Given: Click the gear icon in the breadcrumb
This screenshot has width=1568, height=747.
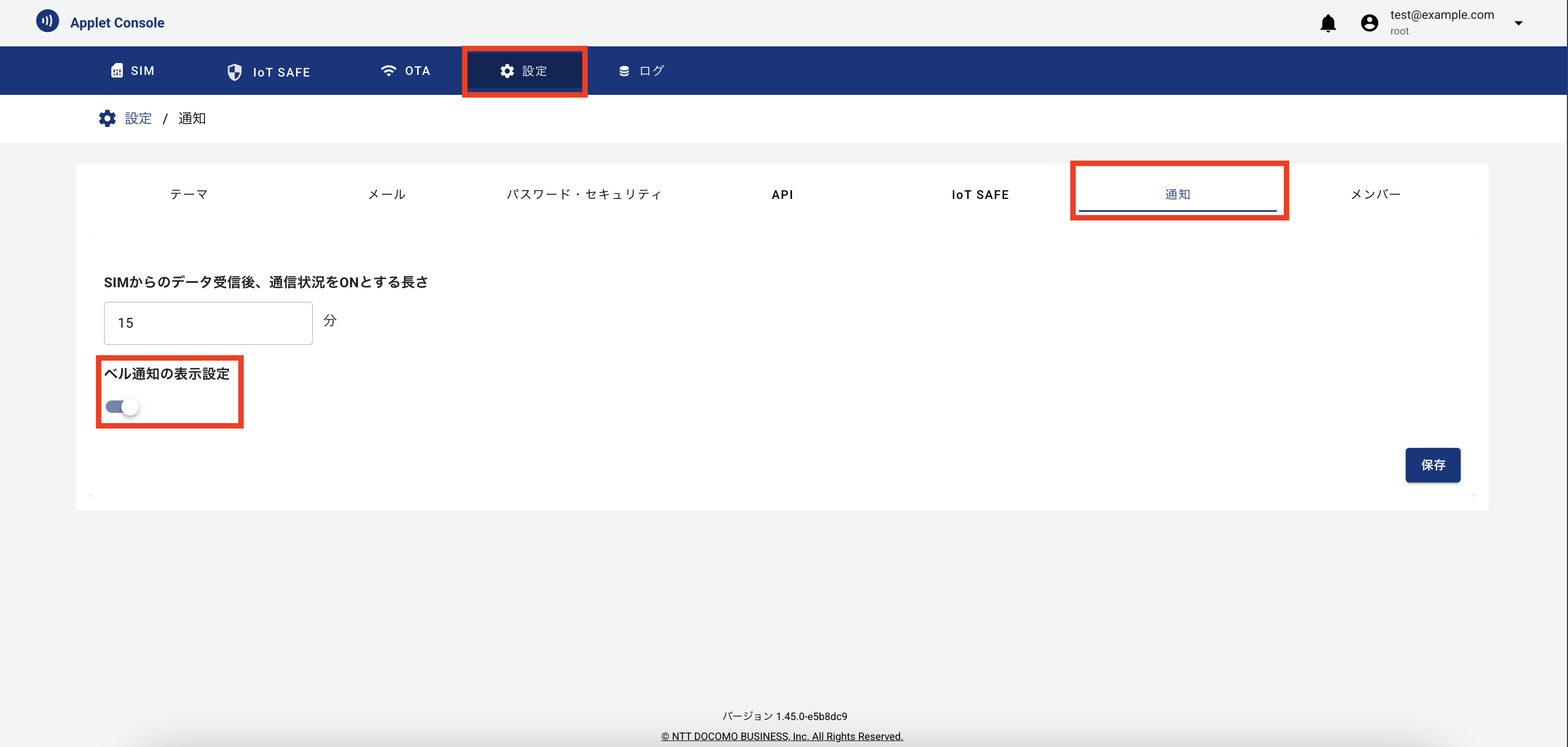Looking at the screenshot, I should coord(107,118).
